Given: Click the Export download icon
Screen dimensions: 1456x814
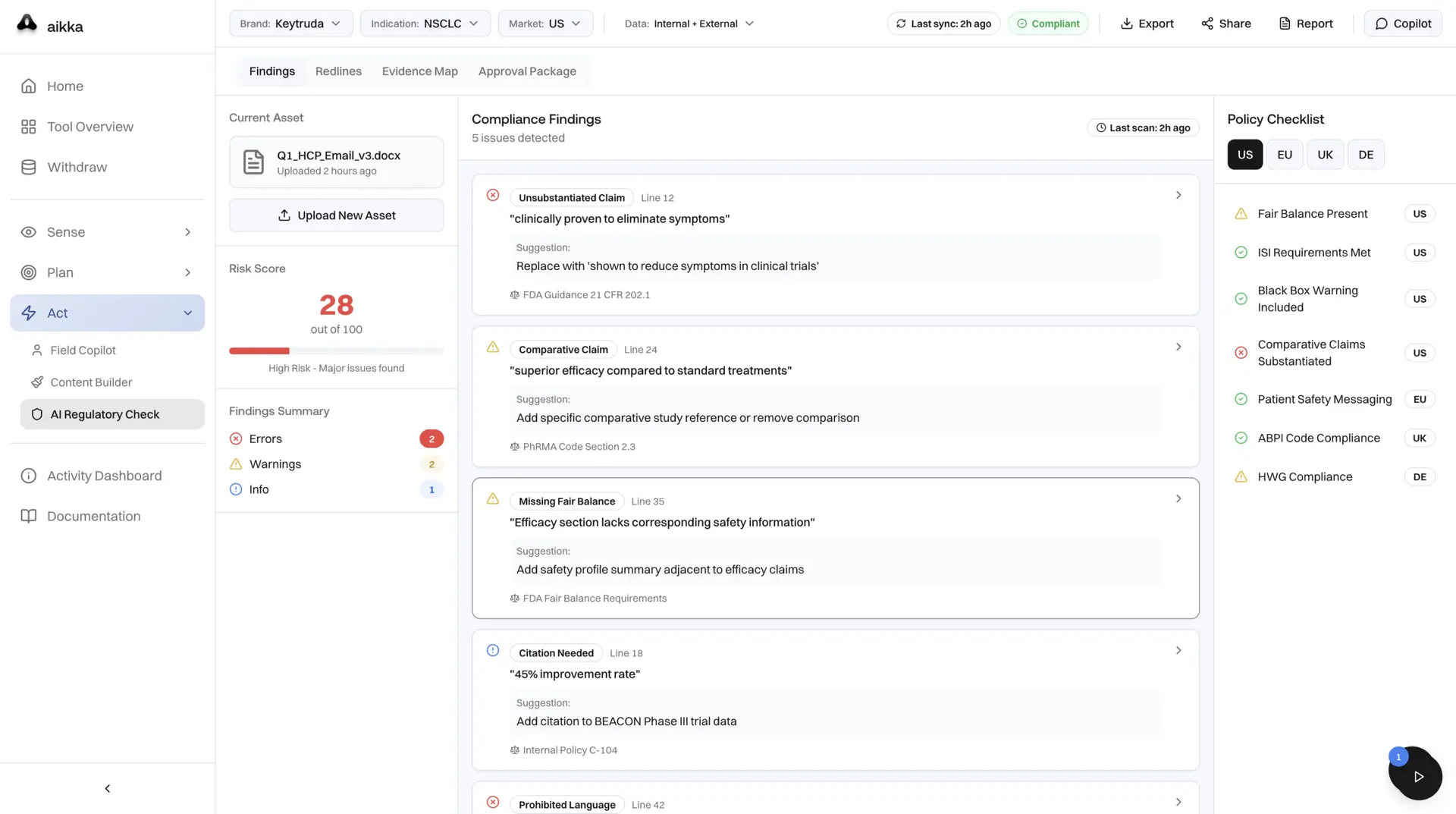Looking at the screenshot, I should point(1127,24).
